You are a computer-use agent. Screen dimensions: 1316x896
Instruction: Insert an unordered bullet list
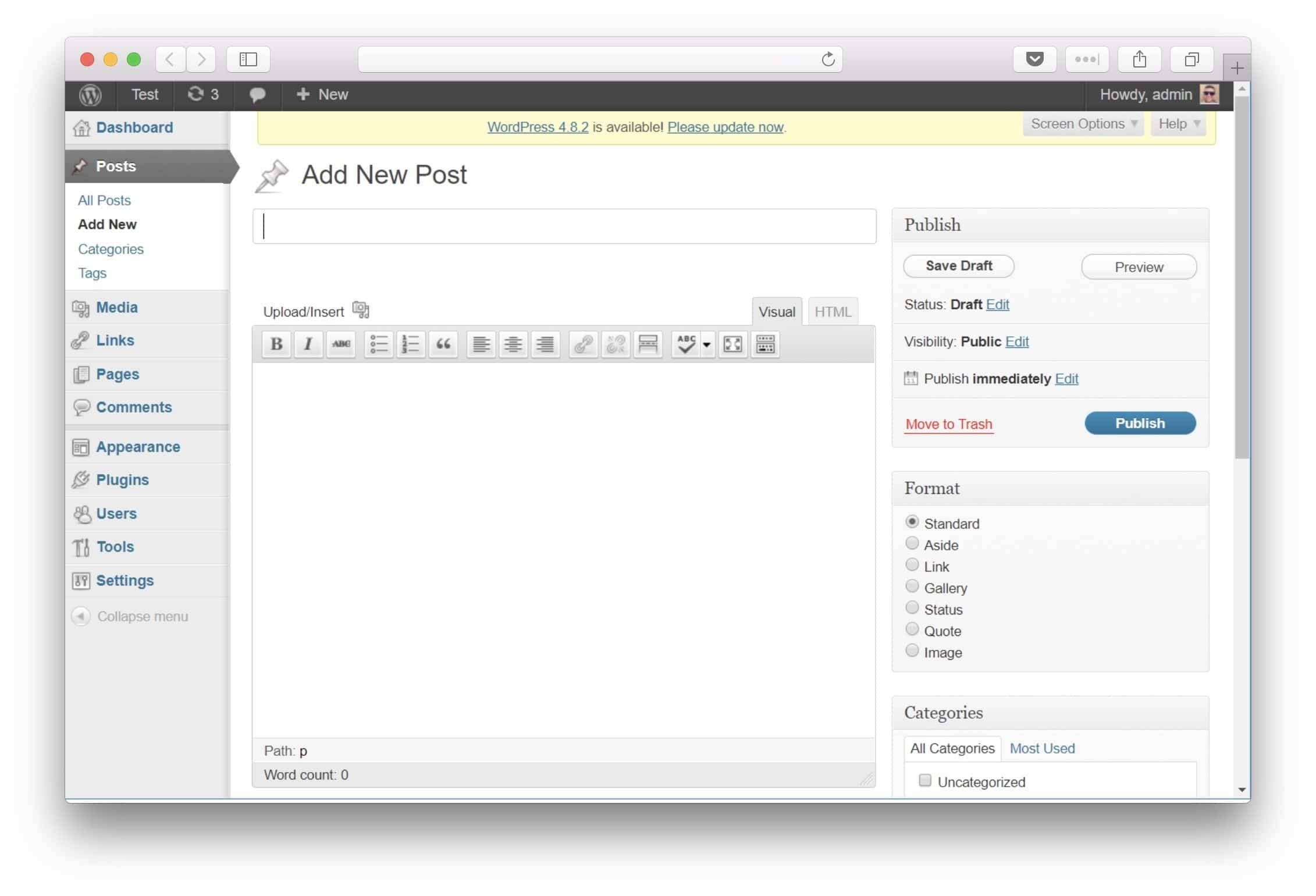(x=379, y=344)
